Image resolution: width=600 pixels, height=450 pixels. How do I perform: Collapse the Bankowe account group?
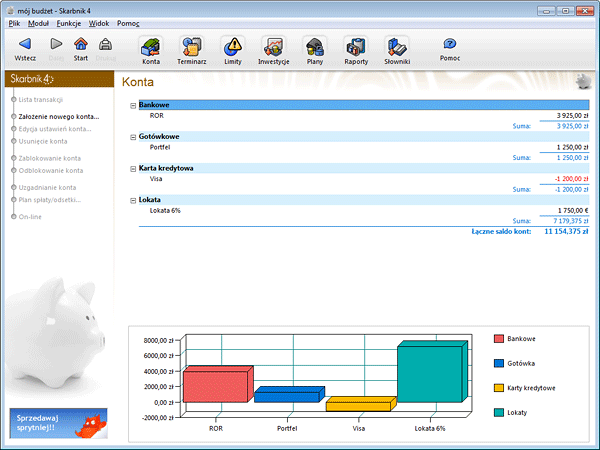[133, 105]
